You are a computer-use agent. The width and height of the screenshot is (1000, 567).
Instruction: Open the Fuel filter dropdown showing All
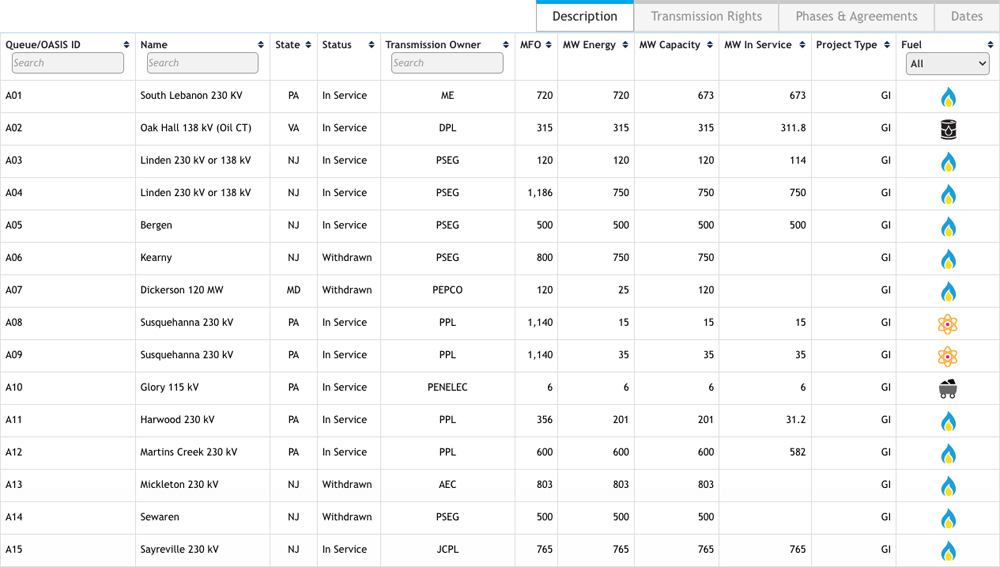pos(946,63)
